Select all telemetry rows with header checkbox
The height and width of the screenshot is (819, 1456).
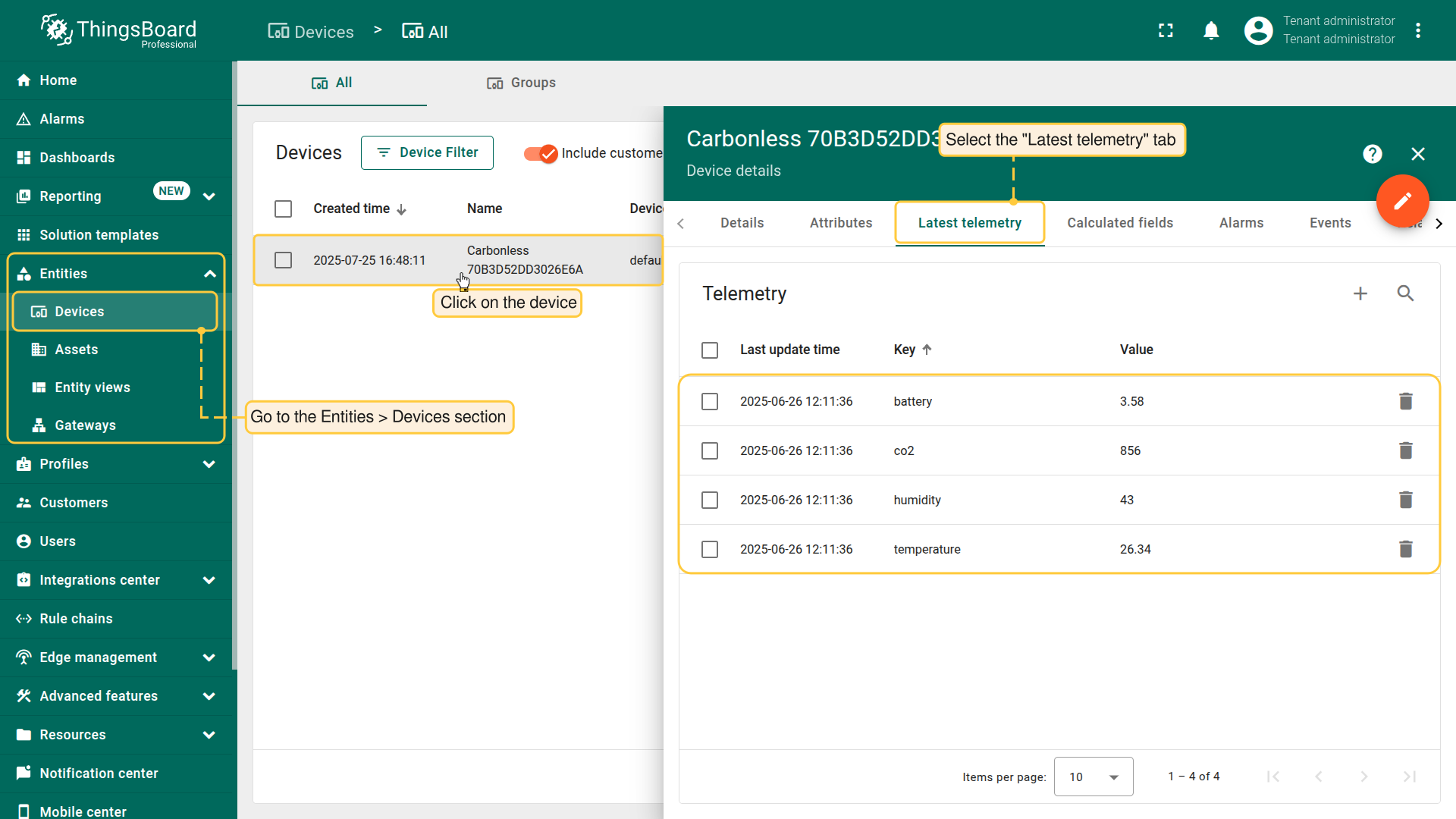(x=710, y=350)
